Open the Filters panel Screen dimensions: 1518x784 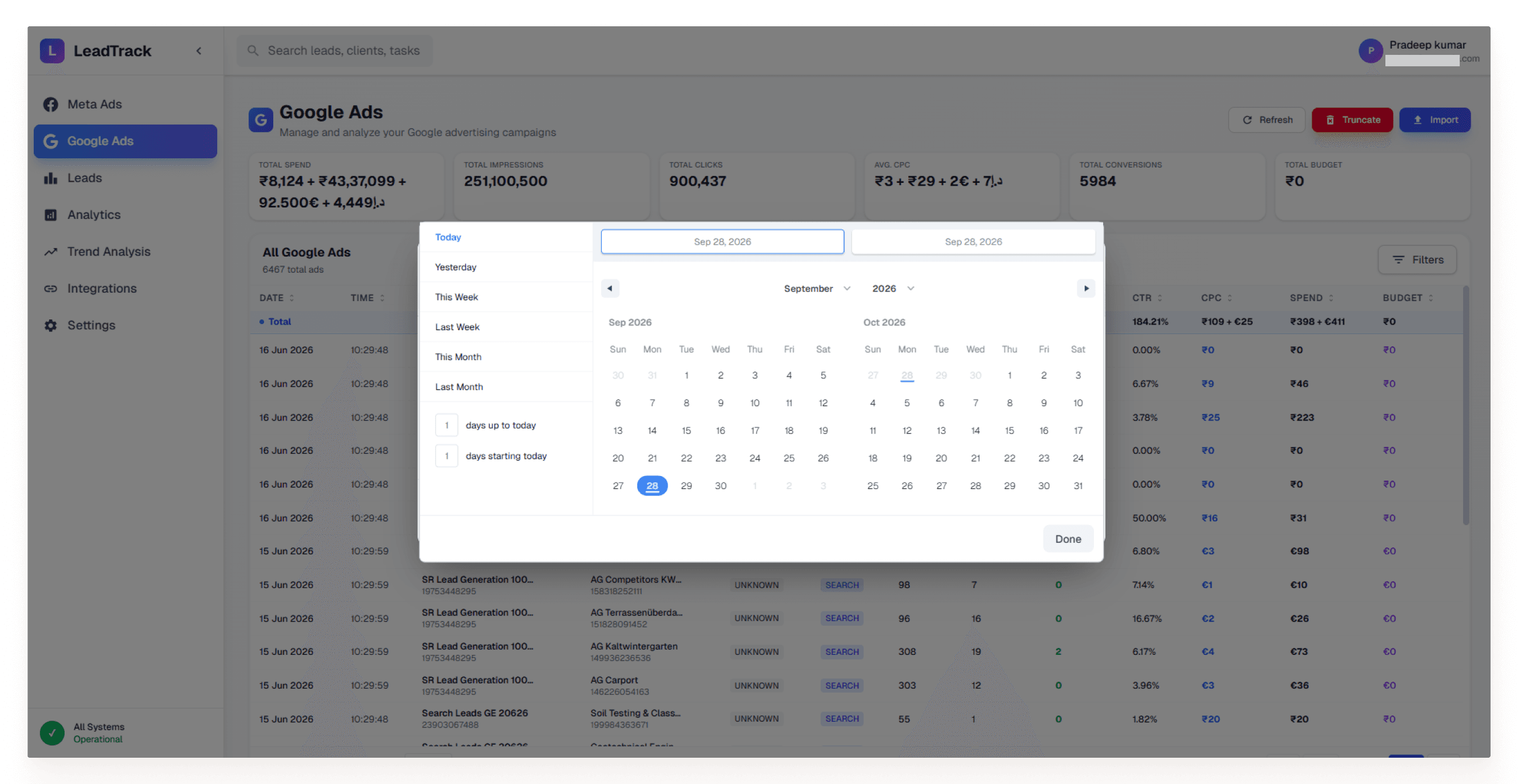click(x=1417, y=260)
